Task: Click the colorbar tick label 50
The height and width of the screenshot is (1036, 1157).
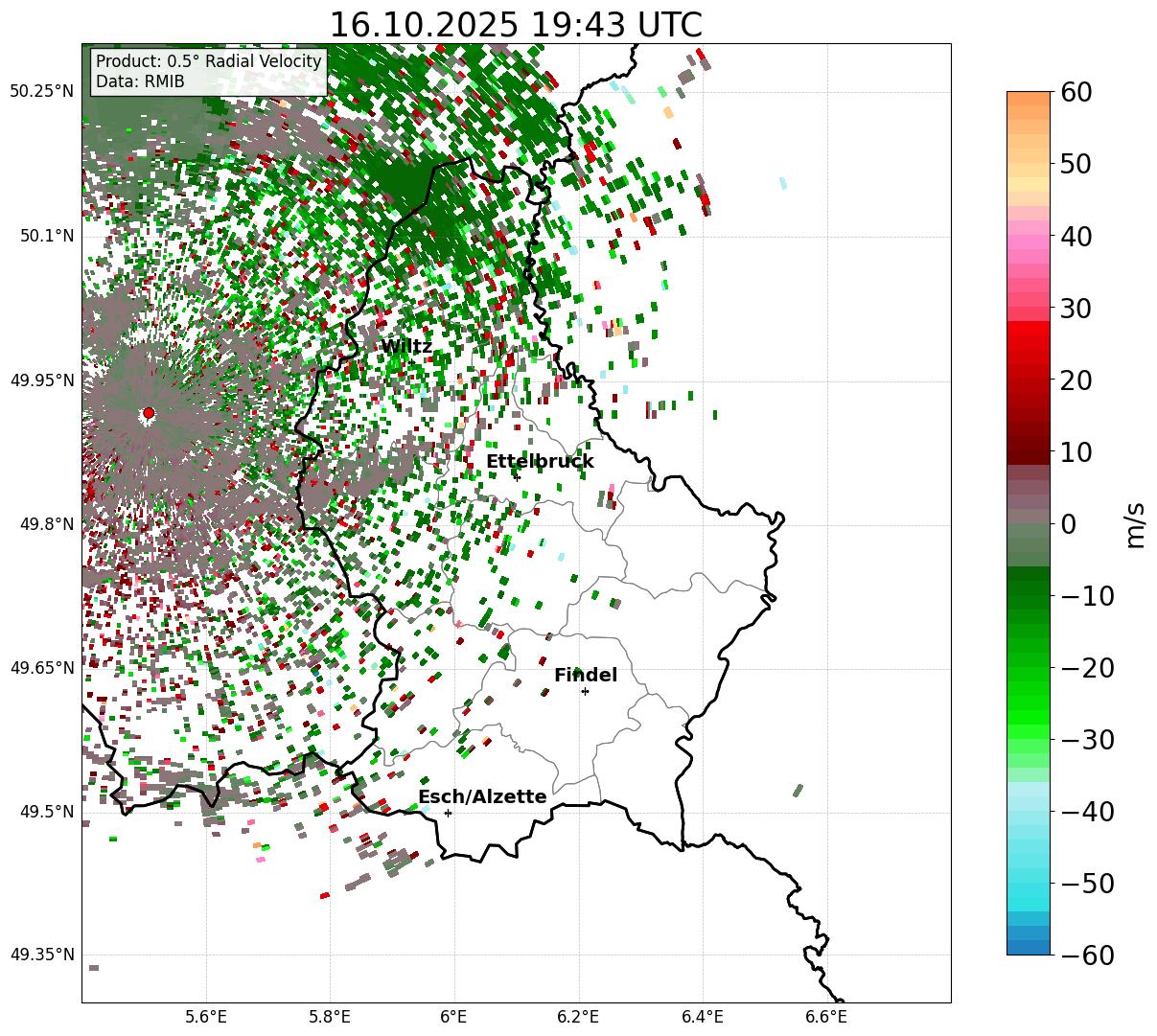Action: pos(1075,164)
